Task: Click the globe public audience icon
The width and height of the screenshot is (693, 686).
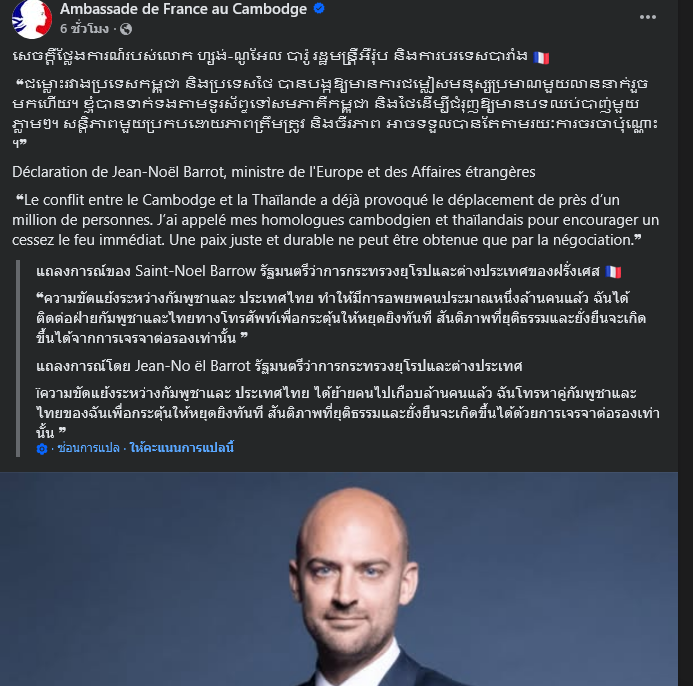Action: click(x=126, y=29)
